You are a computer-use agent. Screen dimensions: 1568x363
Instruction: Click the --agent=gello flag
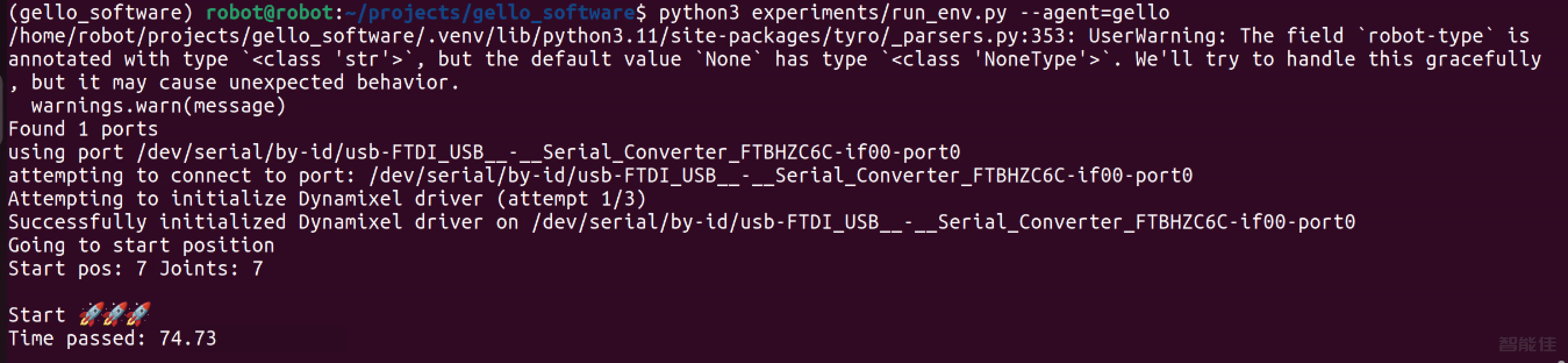tap(1094, 12)
